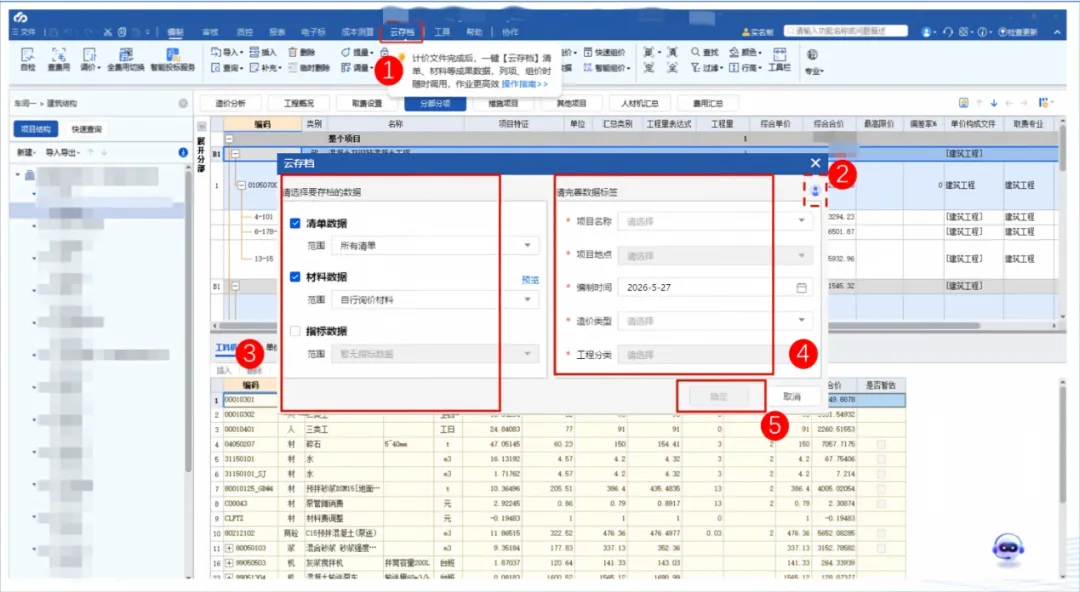Viewport: 1080px width, 592px height.
Task: Open the 工具栏 toolbar icon
Action: 780,59
